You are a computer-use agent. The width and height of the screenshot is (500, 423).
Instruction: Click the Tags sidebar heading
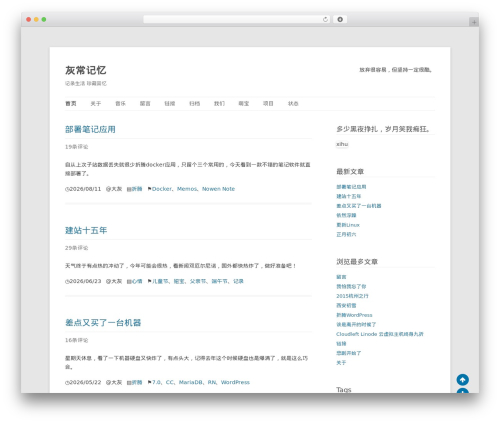(x=344, y=389)
